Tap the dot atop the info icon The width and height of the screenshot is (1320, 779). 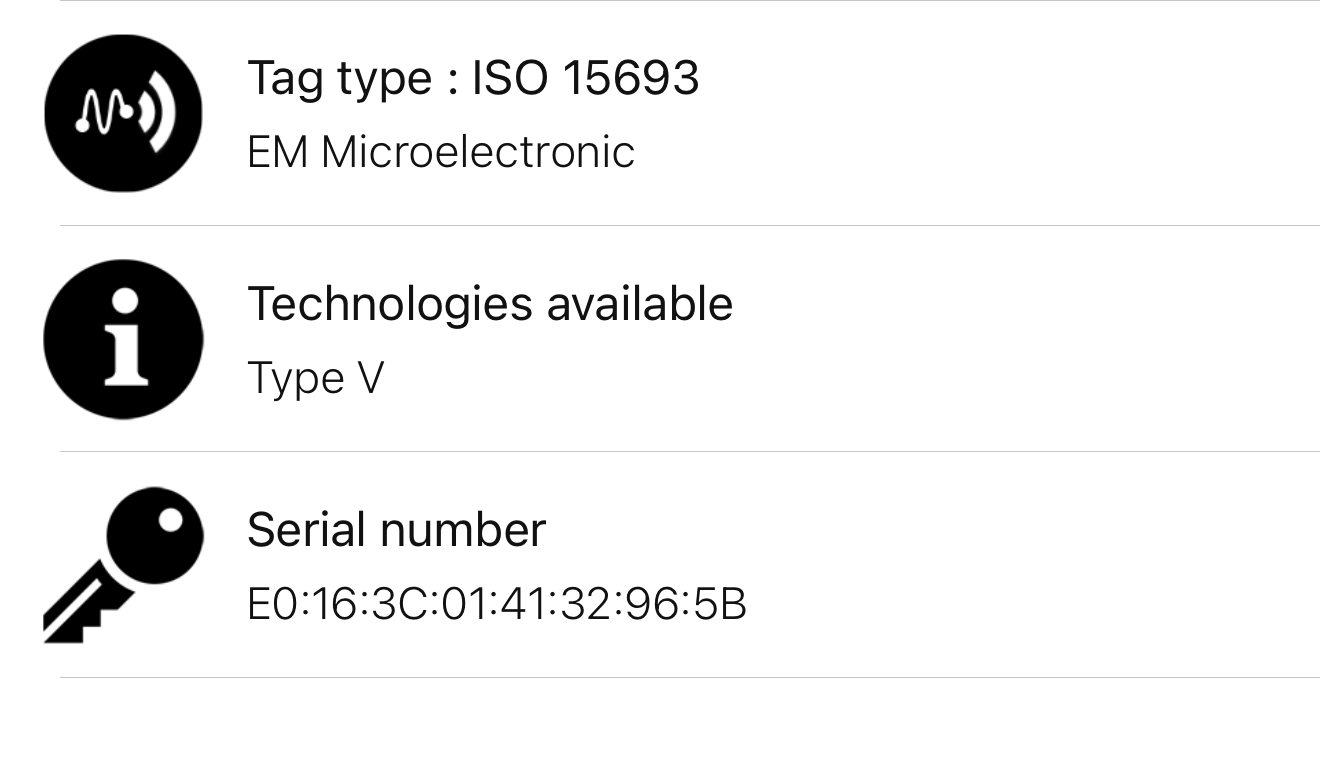click(125, 301)
